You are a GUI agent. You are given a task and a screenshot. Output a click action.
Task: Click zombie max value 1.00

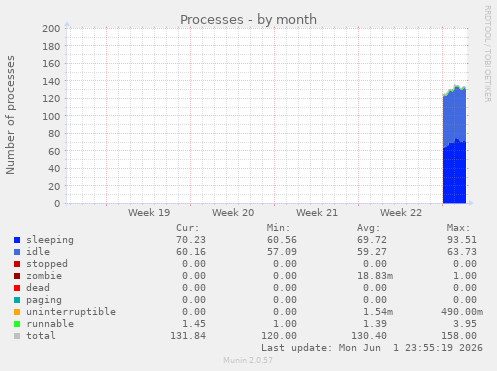[x=465, y=276]
